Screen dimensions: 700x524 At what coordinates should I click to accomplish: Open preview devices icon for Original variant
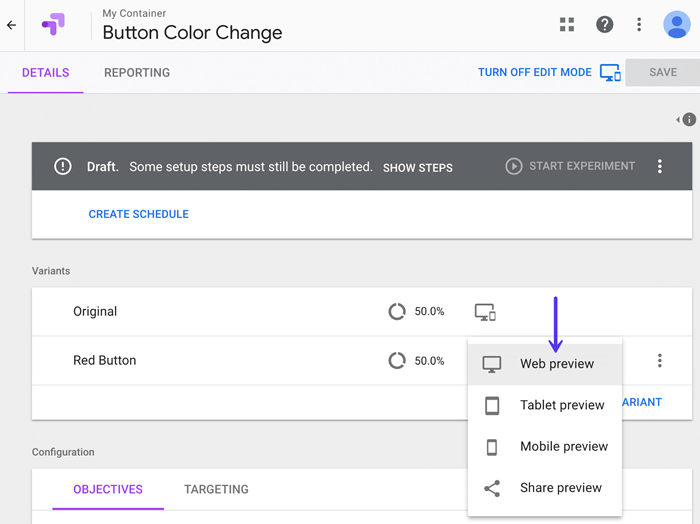tap(485, 312)
